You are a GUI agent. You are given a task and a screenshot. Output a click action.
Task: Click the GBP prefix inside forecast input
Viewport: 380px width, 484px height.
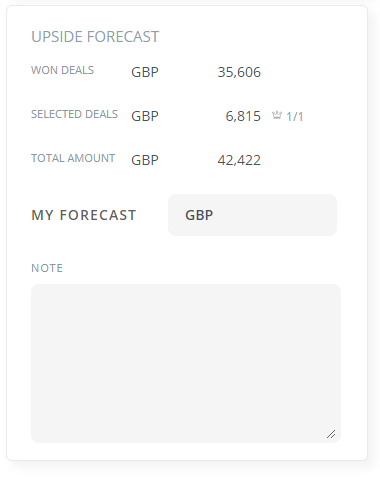click(199, 215)
